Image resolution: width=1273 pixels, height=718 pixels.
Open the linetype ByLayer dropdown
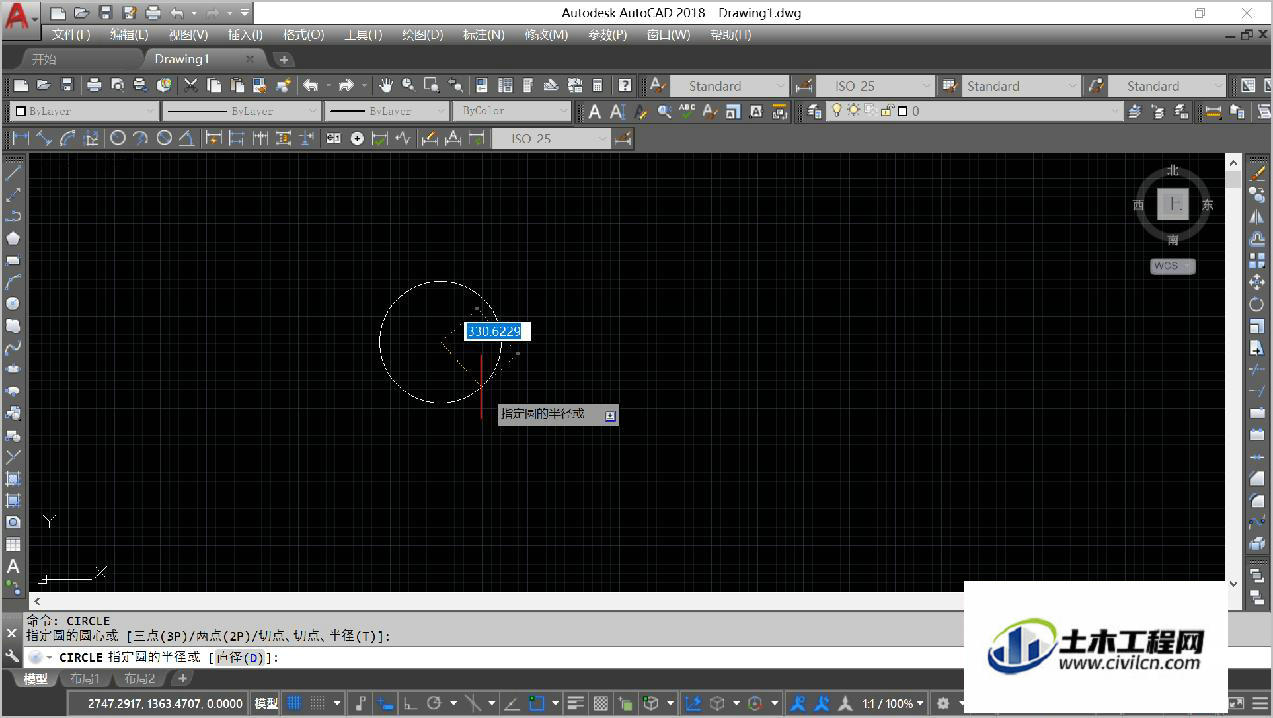(240, 111)
